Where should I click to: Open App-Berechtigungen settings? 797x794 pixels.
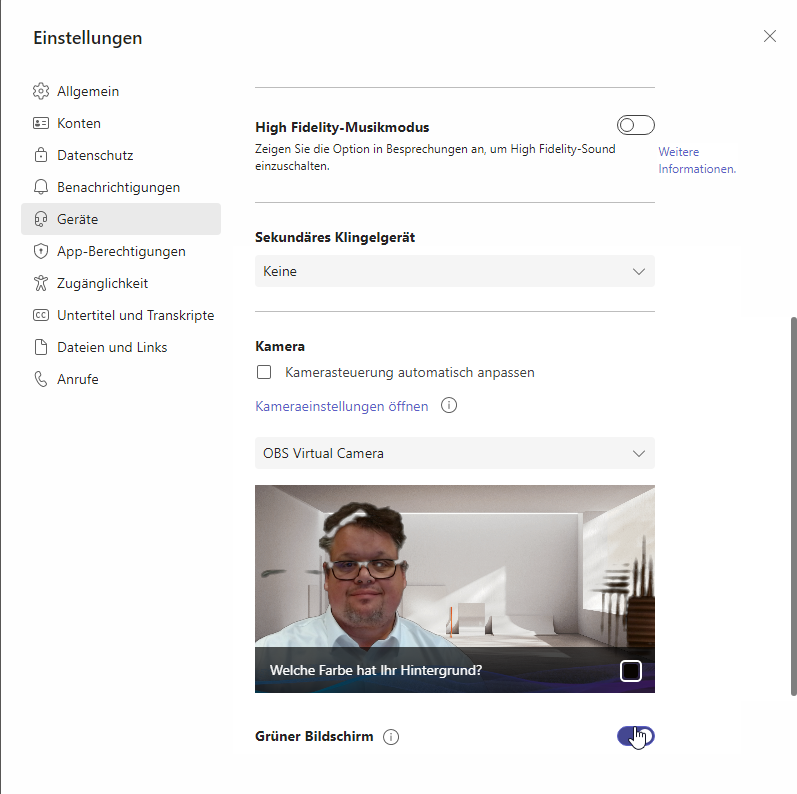click(121, 251)
